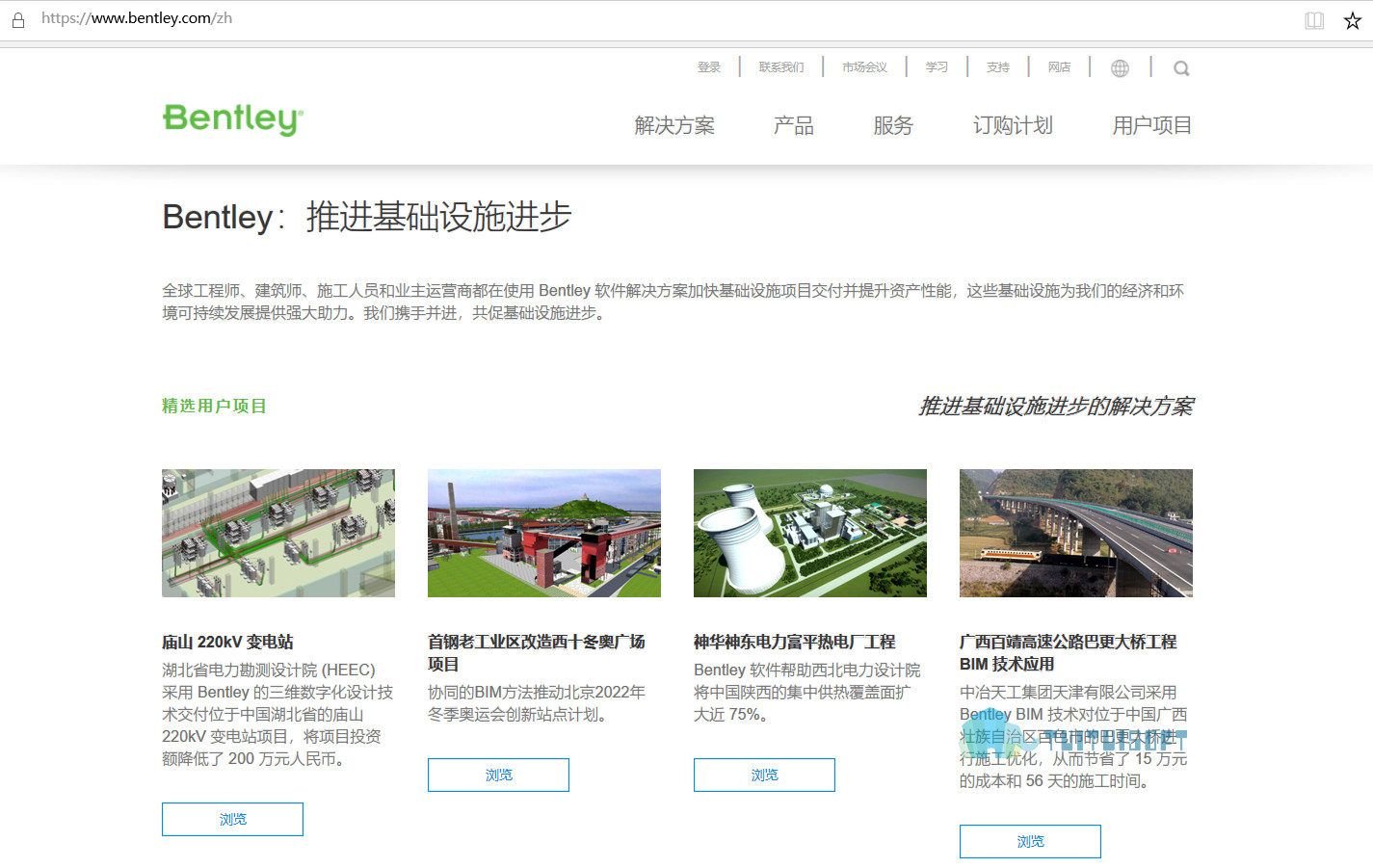Viewport: 1373px width, 868px height.
Task: Click 广西百靖高速公路巴更大桥工程 title
Action: pyautogui.click(x=1069, y=652)
